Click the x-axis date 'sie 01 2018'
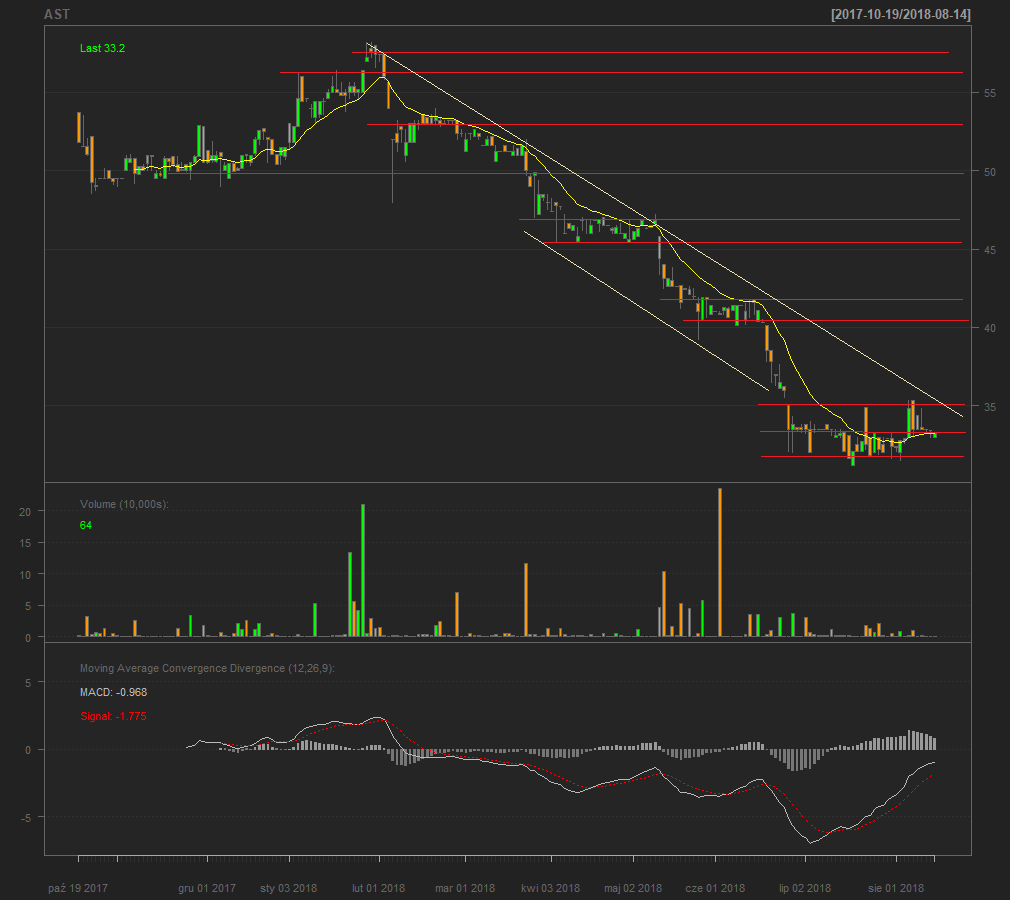 [895, 888]
